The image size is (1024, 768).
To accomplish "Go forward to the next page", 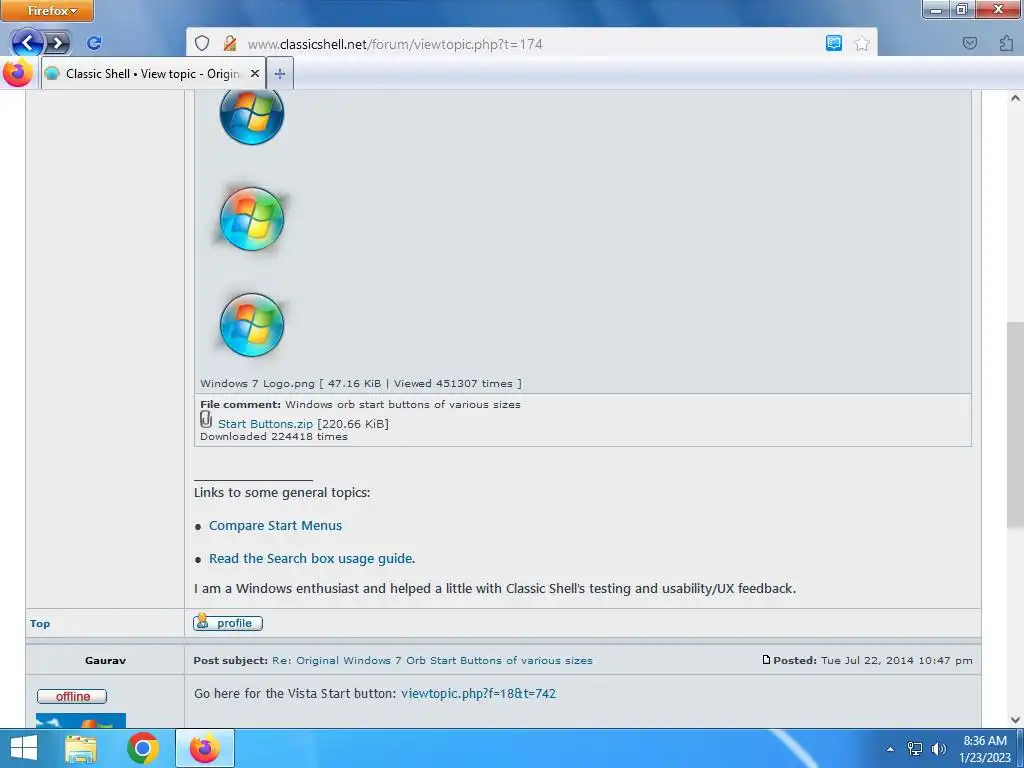I will point(57,43).
